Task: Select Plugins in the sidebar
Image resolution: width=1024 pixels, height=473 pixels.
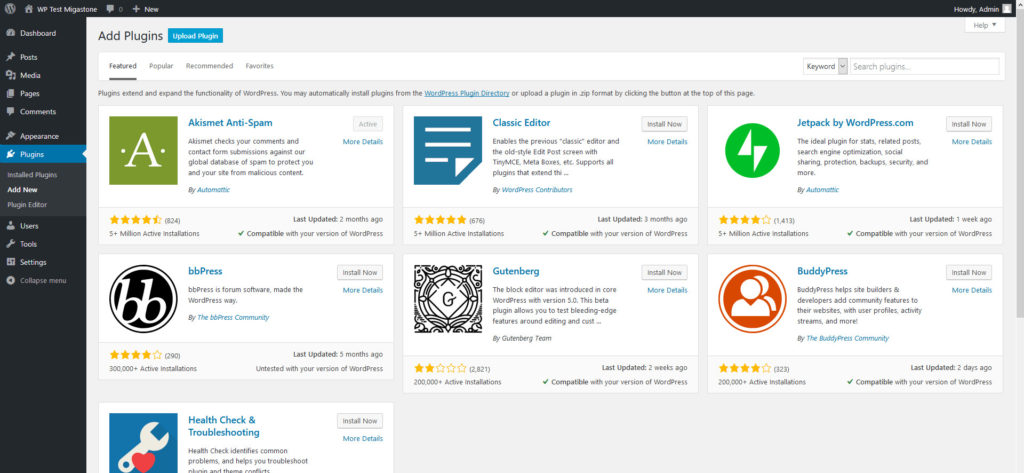Action: click(43, 154)
